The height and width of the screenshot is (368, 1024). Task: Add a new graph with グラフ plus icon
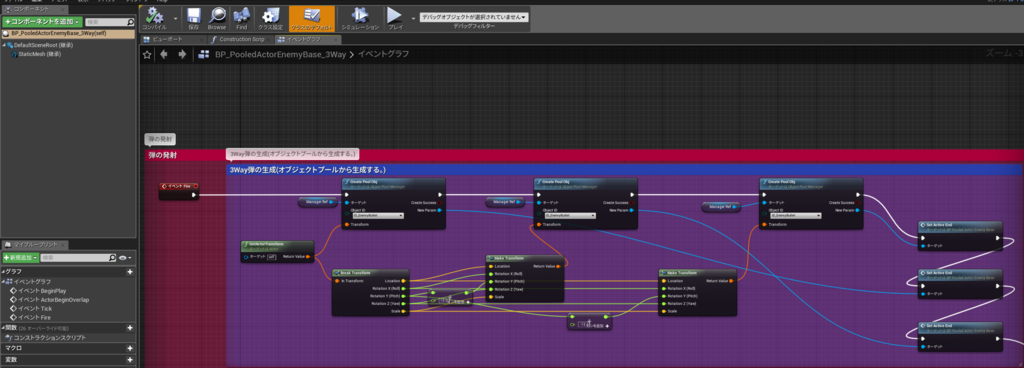[x=130, y=271]
